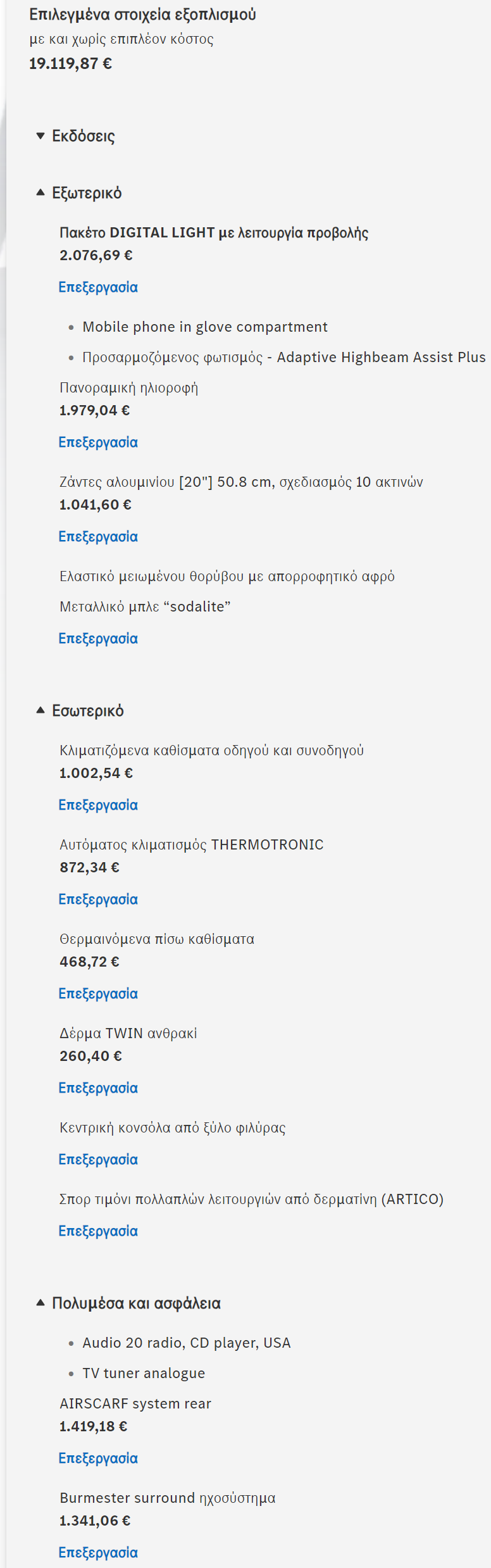Edit the ARTICO sport steering wheel
Viewport: 491px width, 1568px height.
point(98,1231)
